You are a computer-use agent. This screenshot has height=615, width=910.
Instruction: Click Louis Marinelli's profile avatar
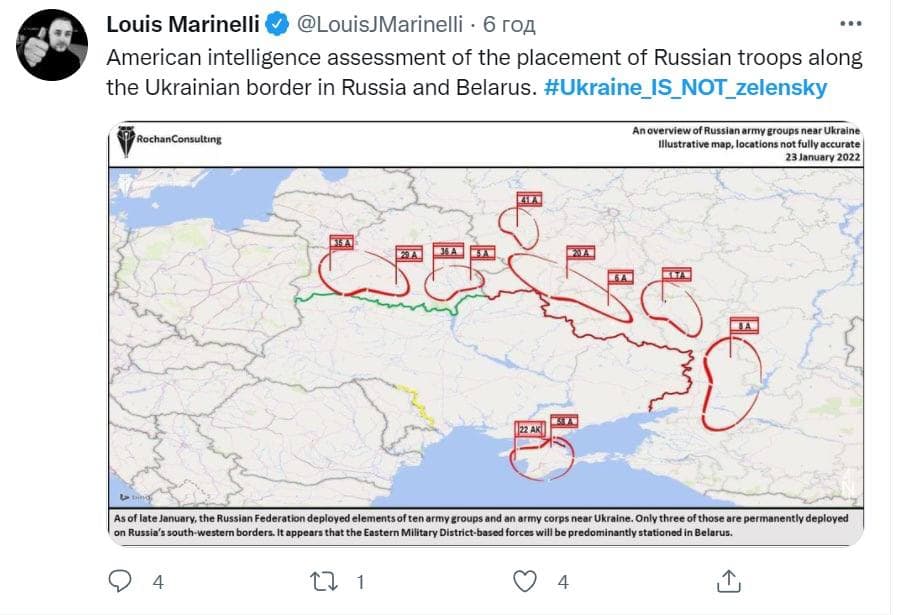(x=47, y=38)
